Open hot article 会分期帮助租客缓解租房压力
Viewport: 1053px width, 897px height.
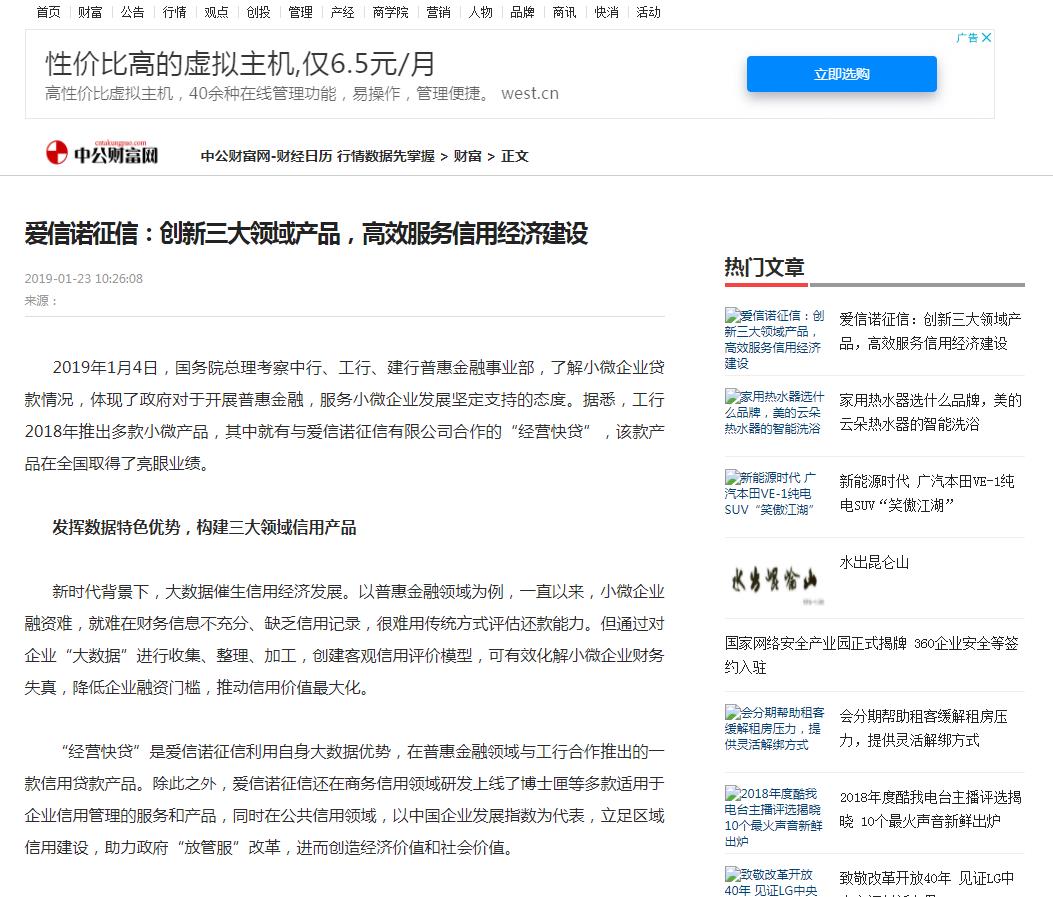(923, 728)
